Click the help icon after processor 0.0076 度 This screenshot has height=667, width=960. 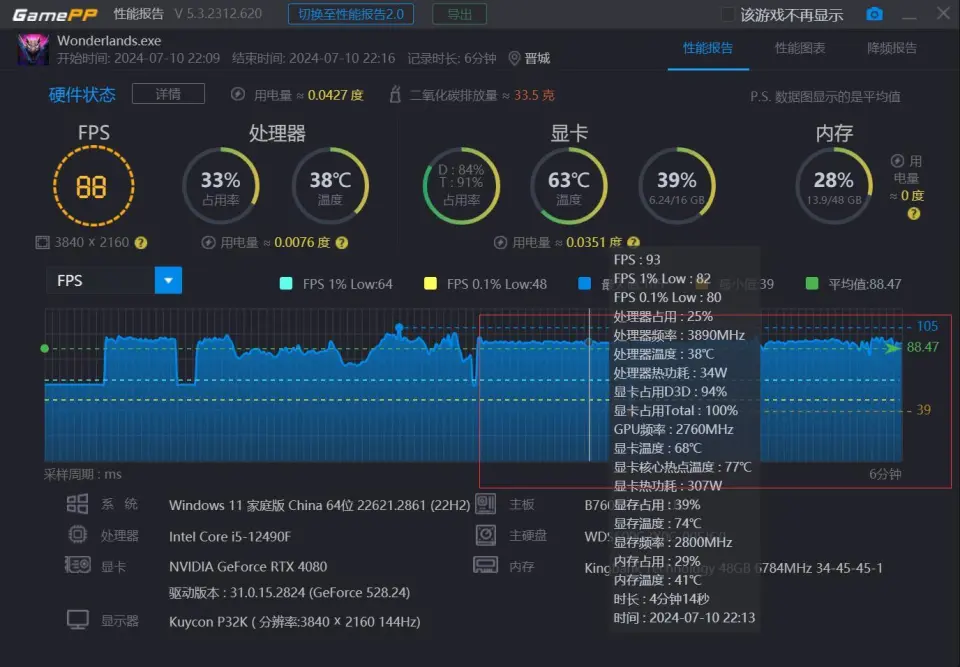pyautogui.click(x=342, y=243)
